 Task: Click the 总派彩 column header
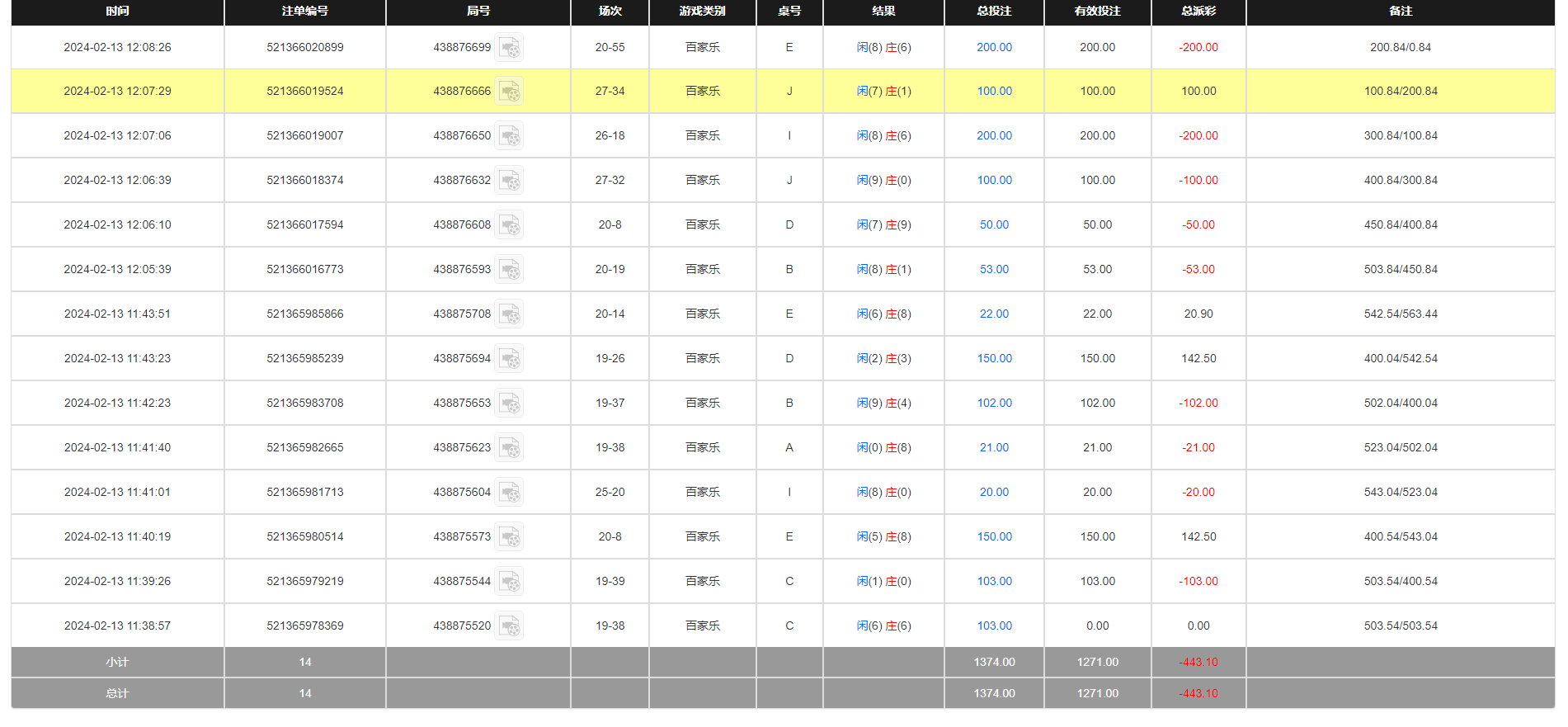click(1198, 12)
